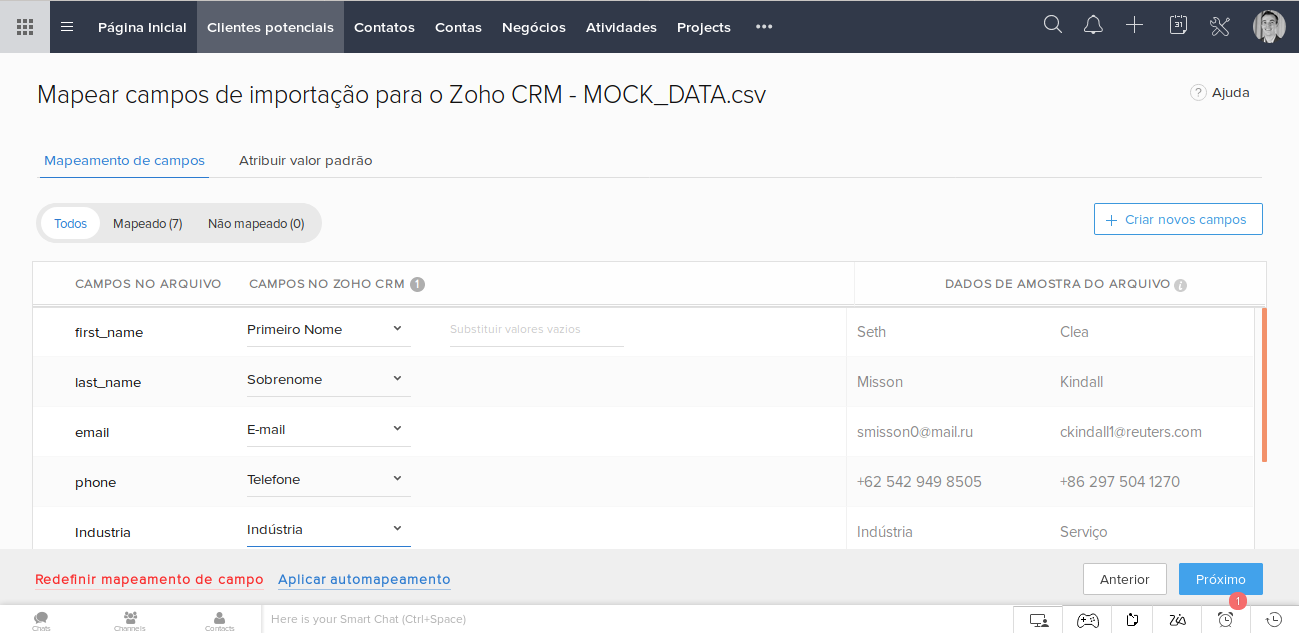Click the Industria file field label
The height and width of the screenshot is (633, 1299).
(x=103, y=532)
